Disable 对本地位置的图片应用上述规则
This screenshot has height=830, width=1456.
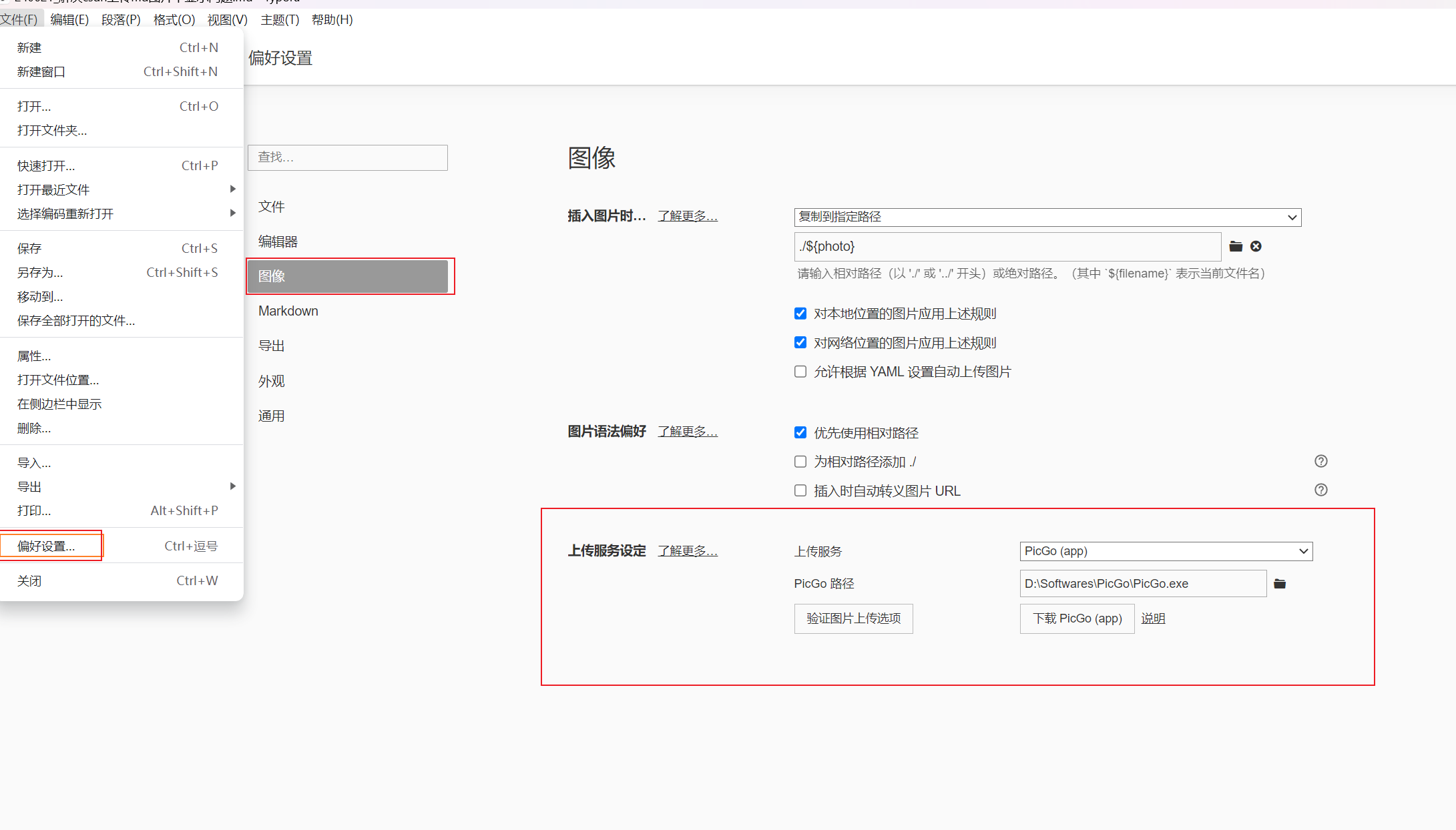coord(800,313)
